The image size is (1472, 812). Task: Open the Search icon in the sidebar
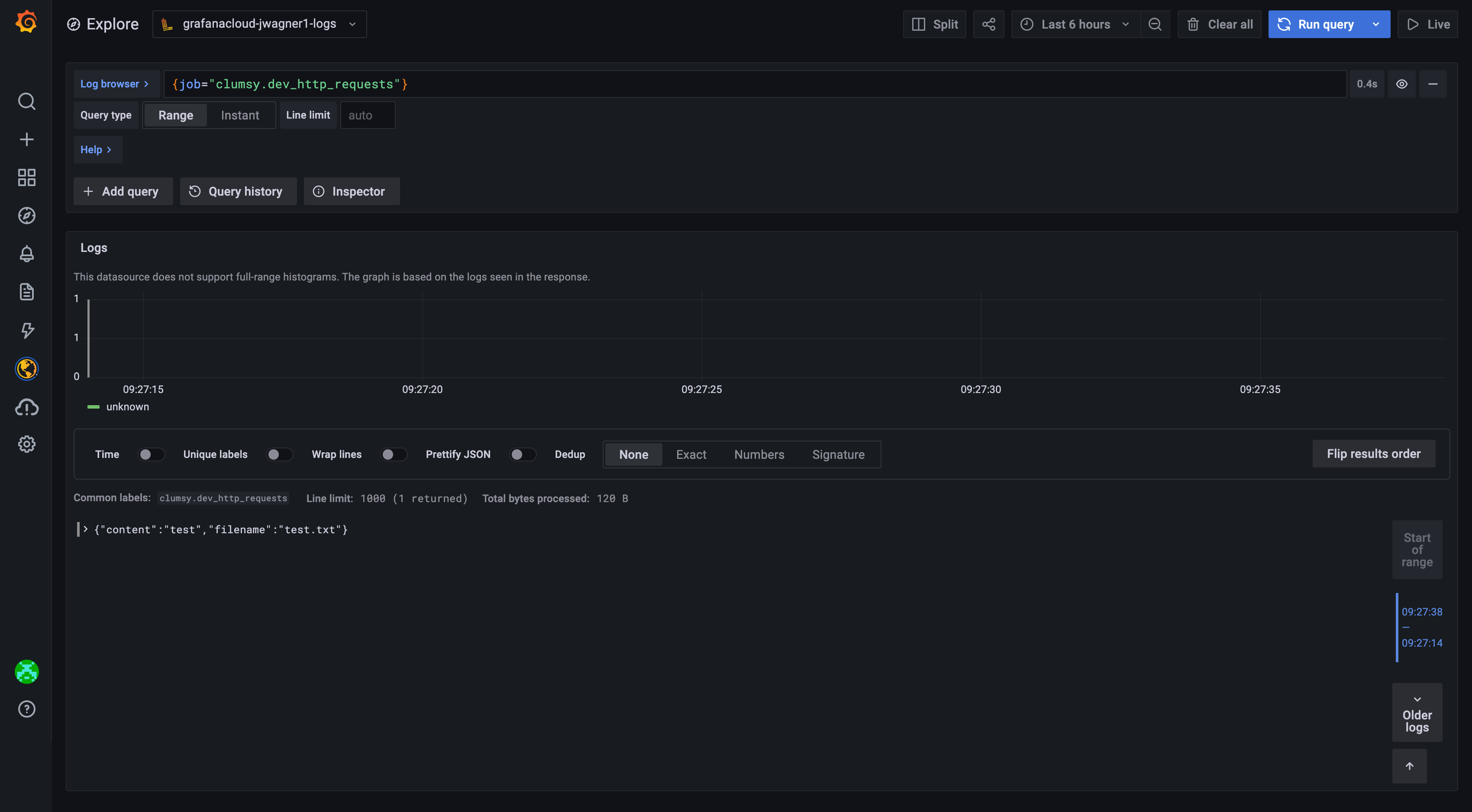(x=26, y=102)
